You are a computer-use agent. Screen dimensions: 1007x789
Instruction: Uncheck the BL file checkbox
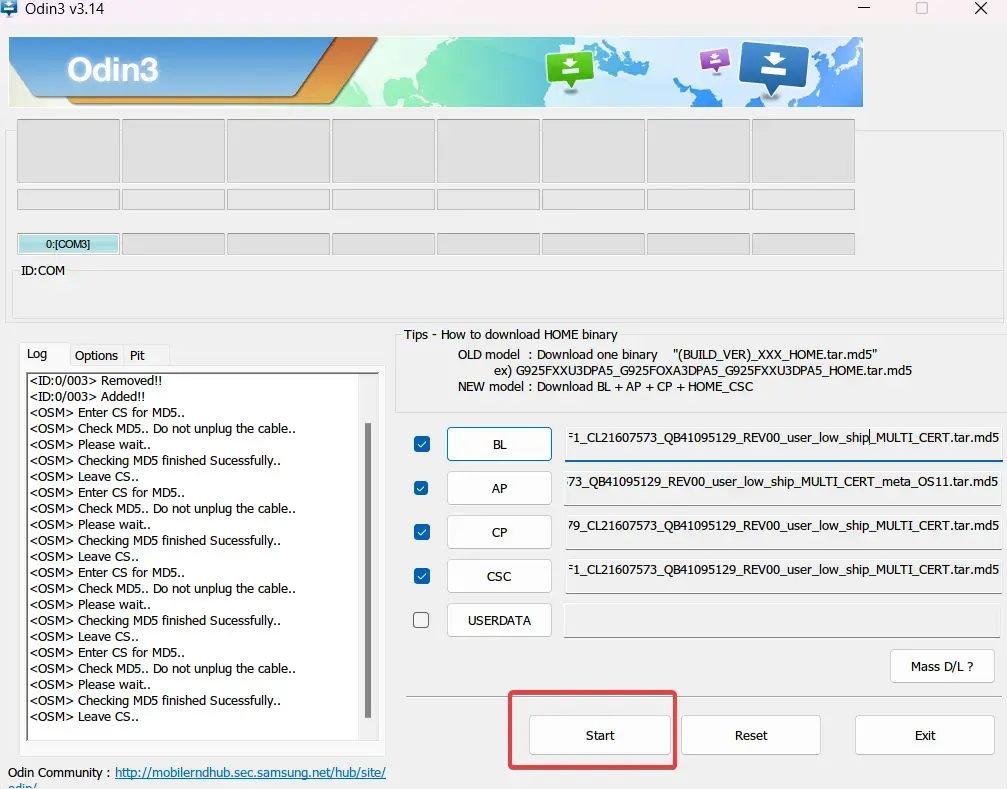(421, 444)
